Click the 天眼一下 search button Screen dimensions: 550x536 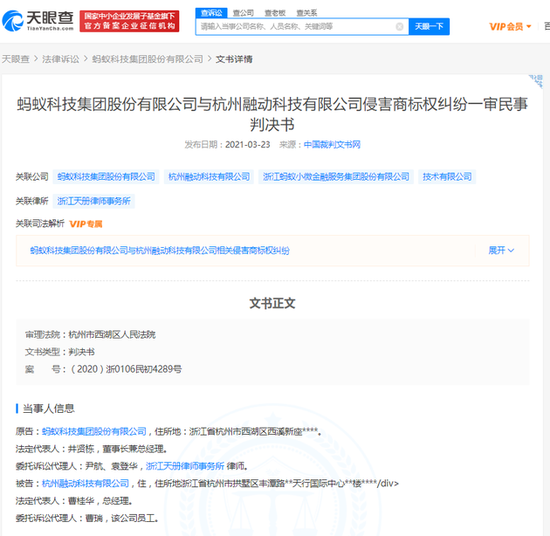click(x=429, y=27)
